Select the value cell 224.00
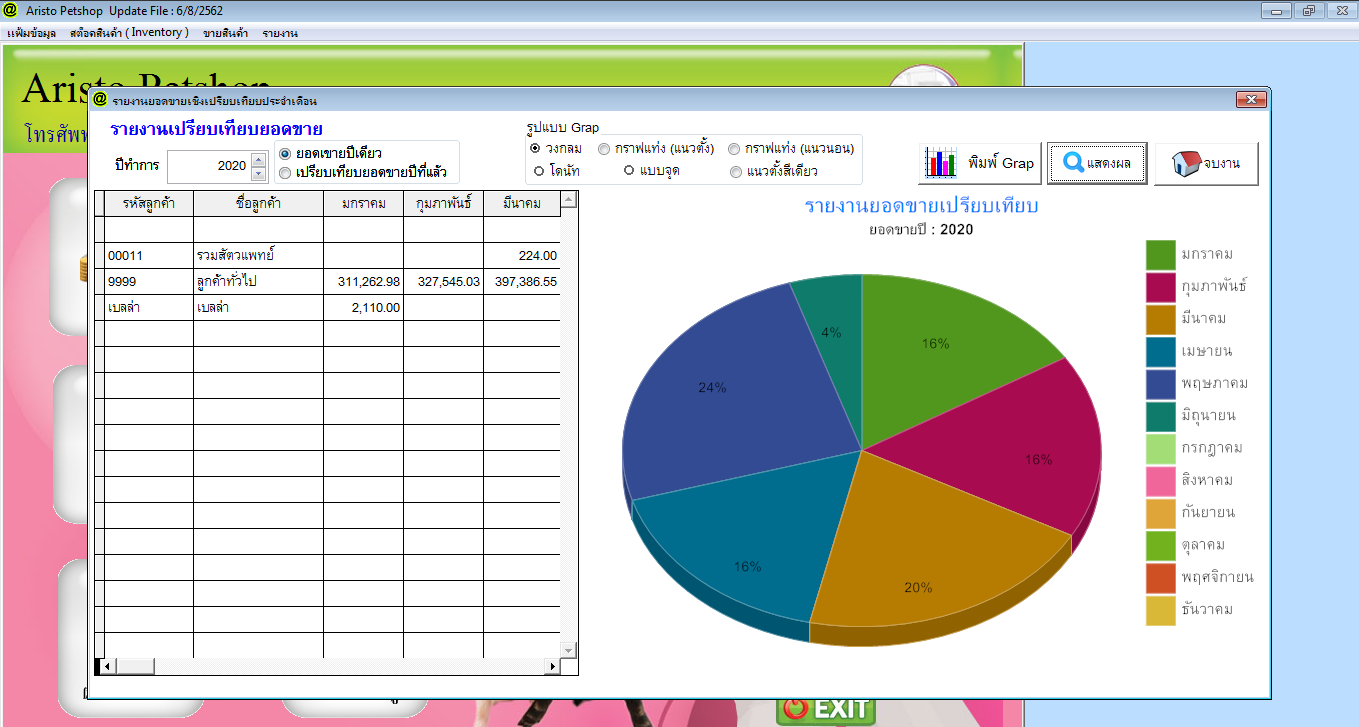Screen dimensions: 1359x727 521,256
